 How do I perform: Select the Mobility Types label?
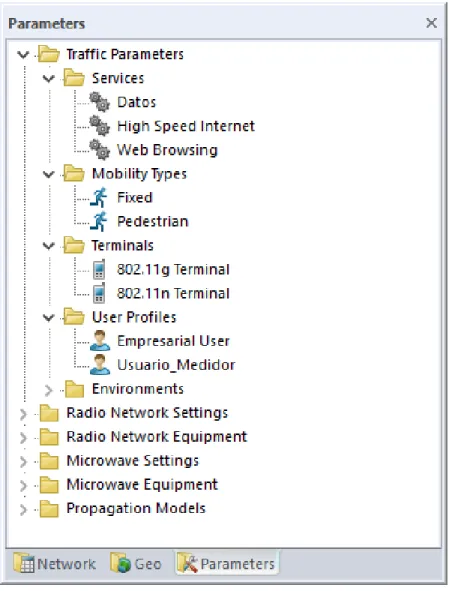pyautogui.click(x=139, y=174)
